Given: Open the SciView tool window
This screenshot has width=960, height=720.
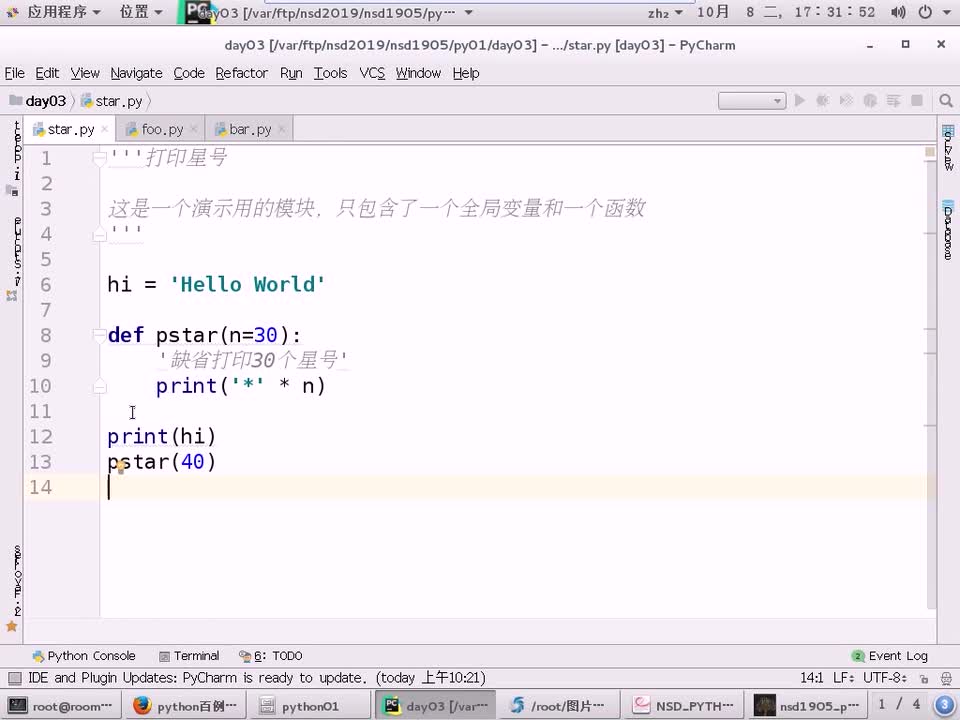Looking at the screenshot, I should coord(948,148).
